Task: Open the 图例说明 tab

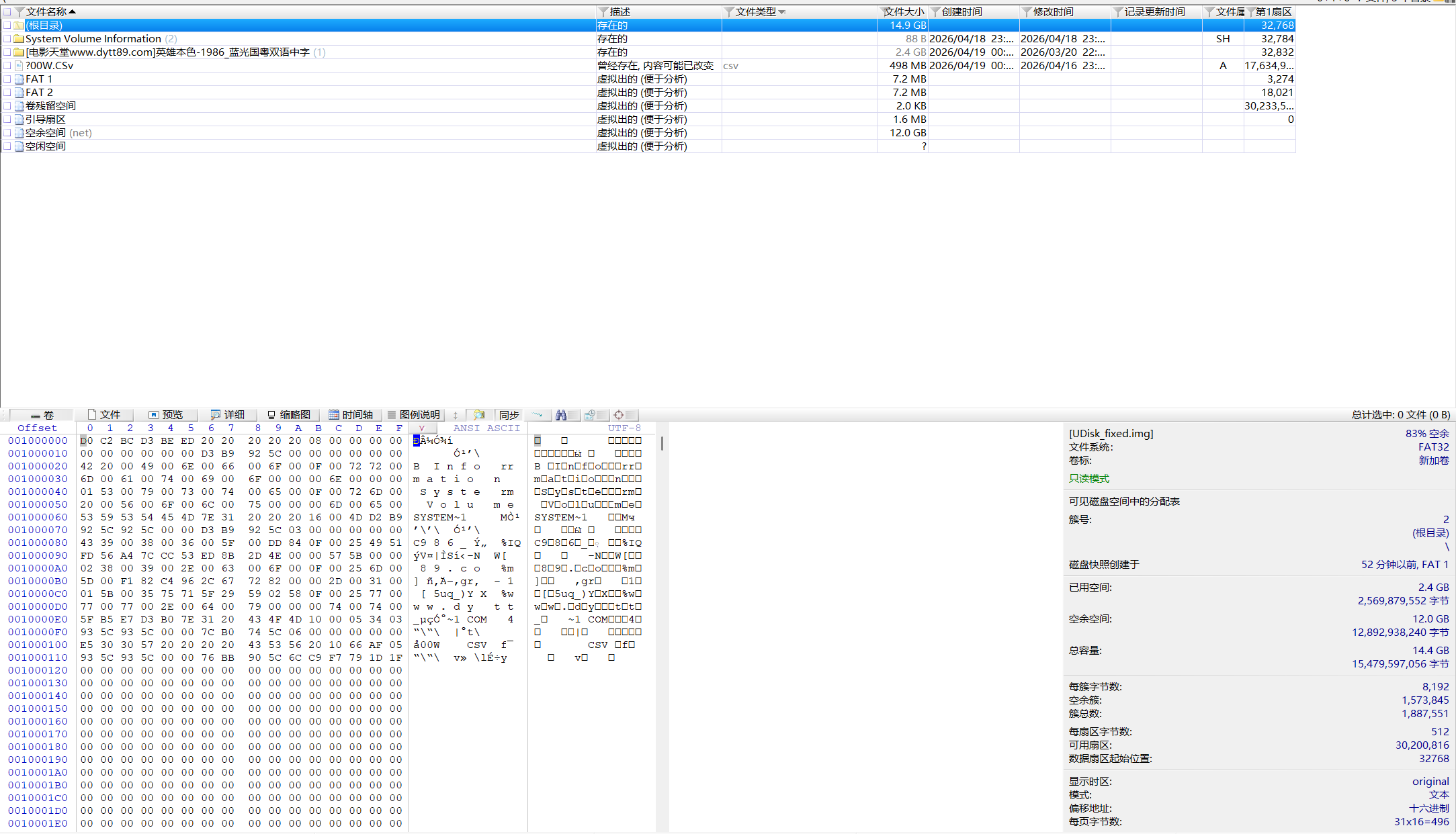Action: tap(414, 415)
